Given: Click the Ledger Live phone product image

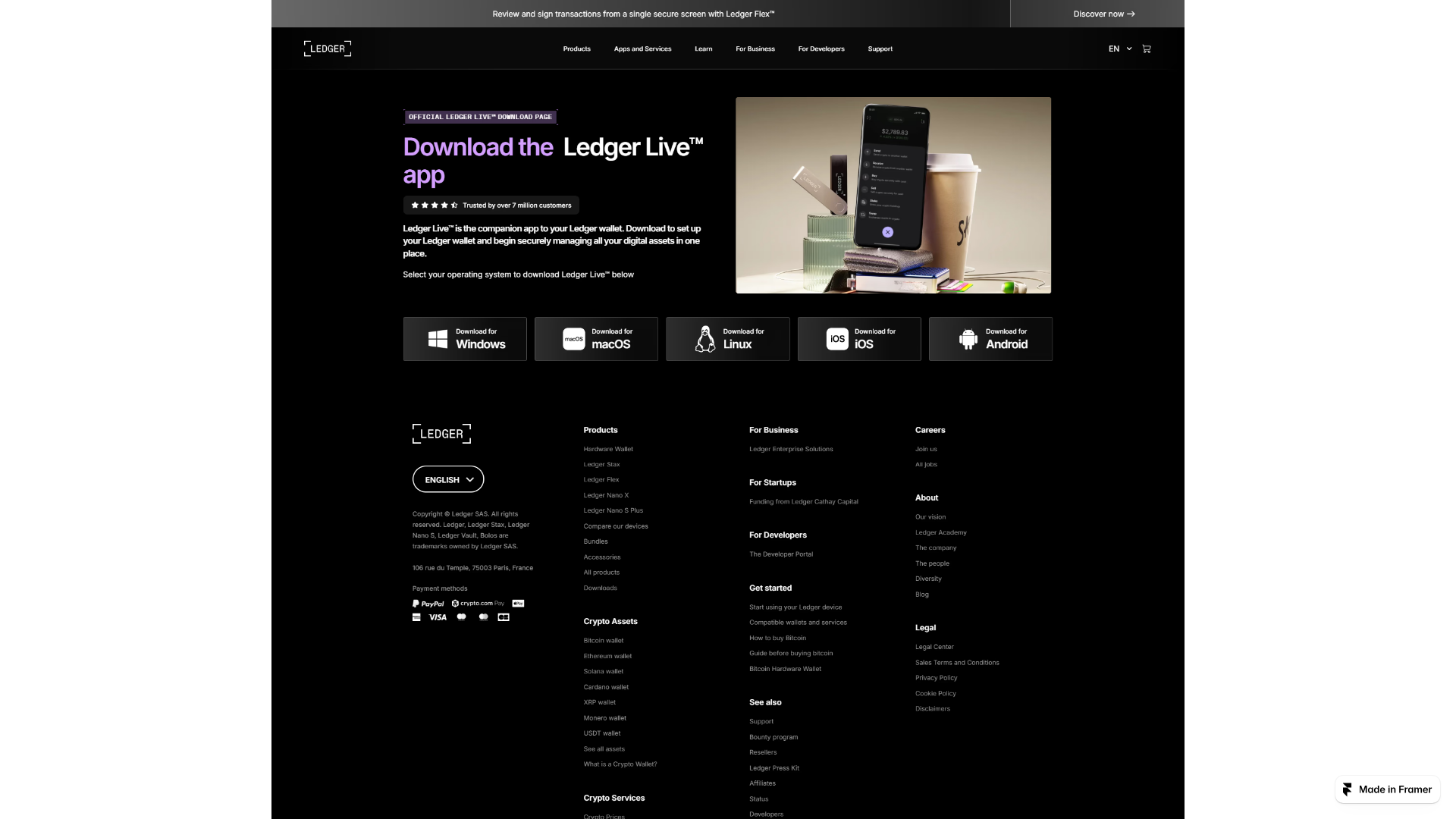Looking at the screenshot, I should pyautogui.click(x=893, y=195).
